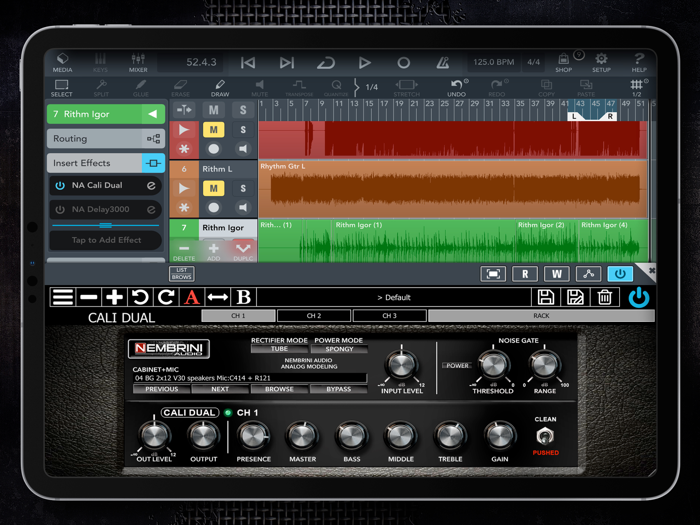
Task: Open the Mixer view
Action: [138, 62]
